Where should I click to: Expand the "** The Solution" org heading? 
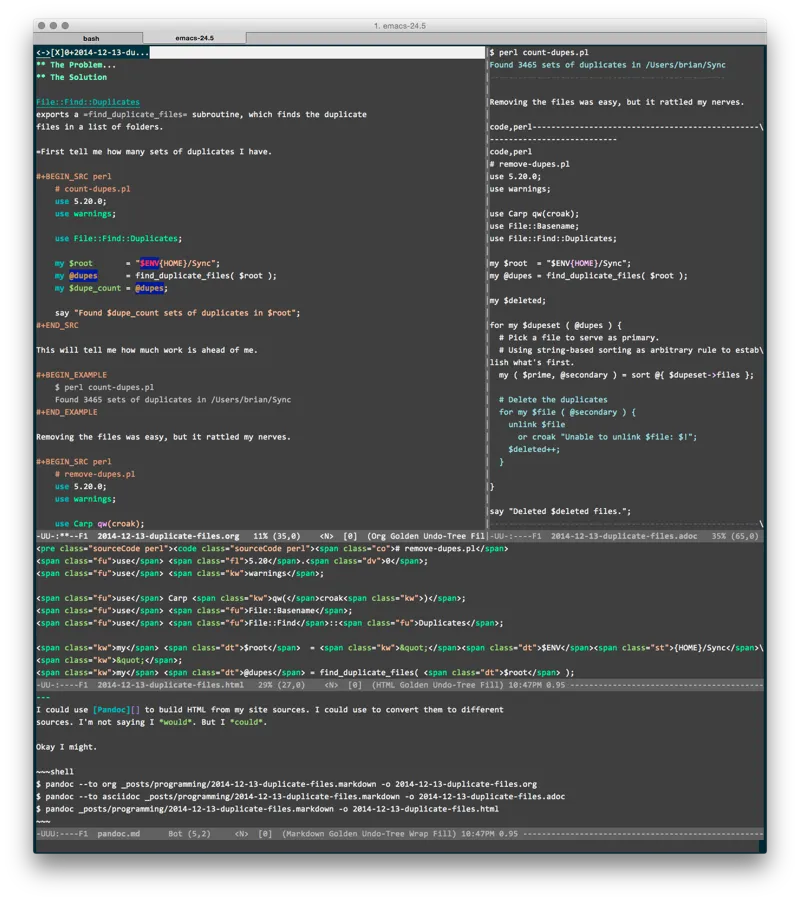point(72,77)
